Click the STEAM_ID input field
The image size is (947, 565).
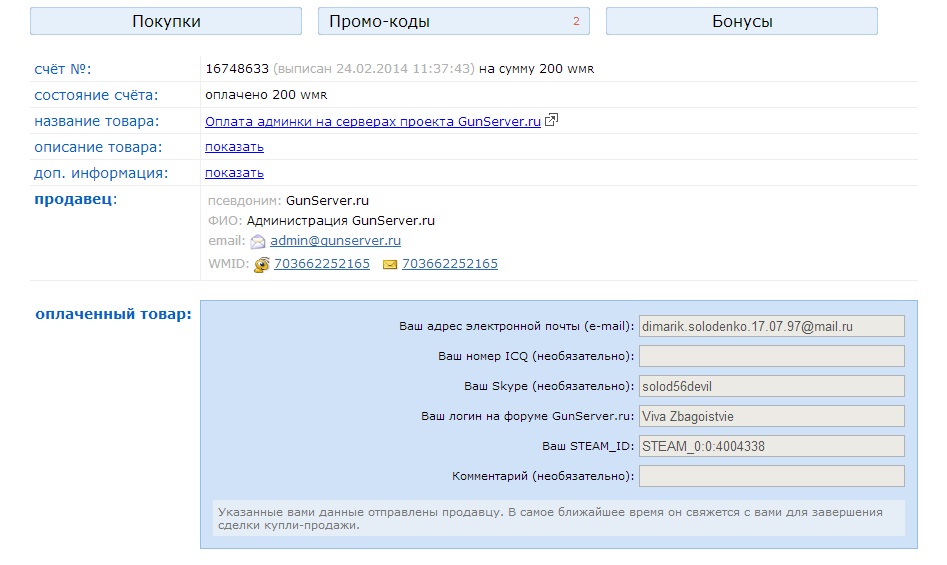pos(771,446)
